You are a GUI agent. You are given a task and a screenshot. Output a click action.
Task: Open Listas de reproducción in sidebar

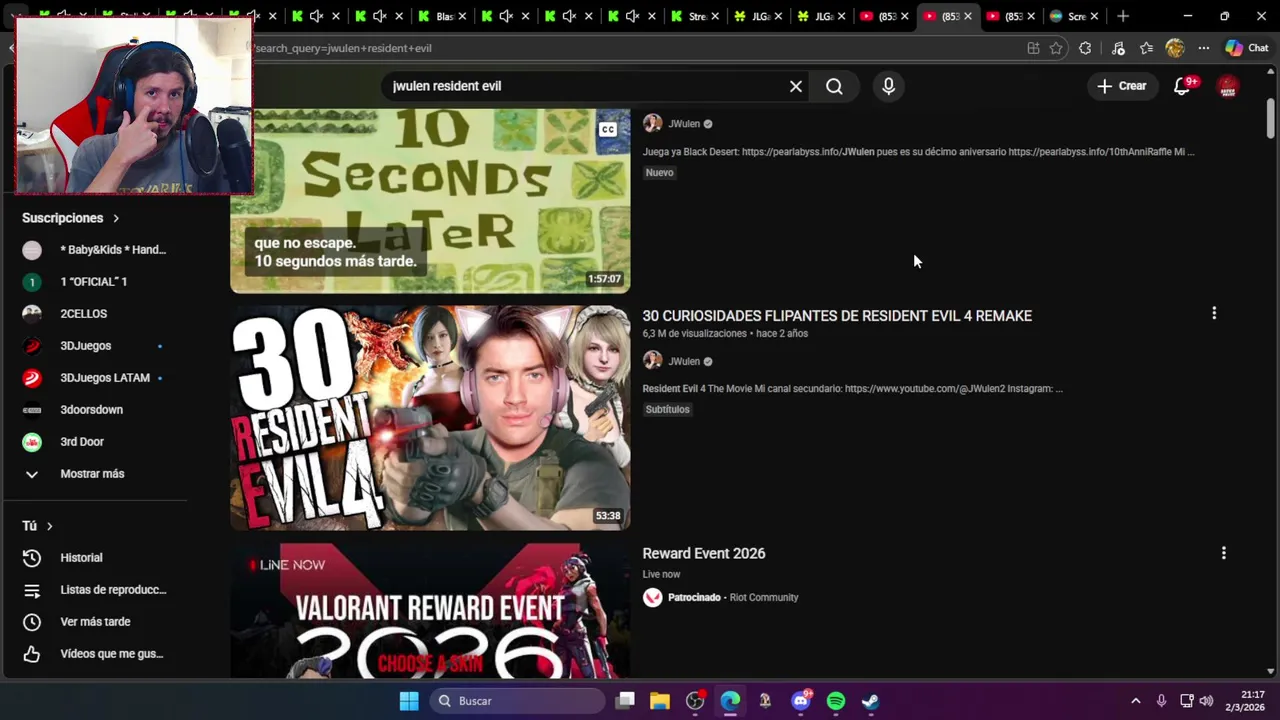pos(95,590)
